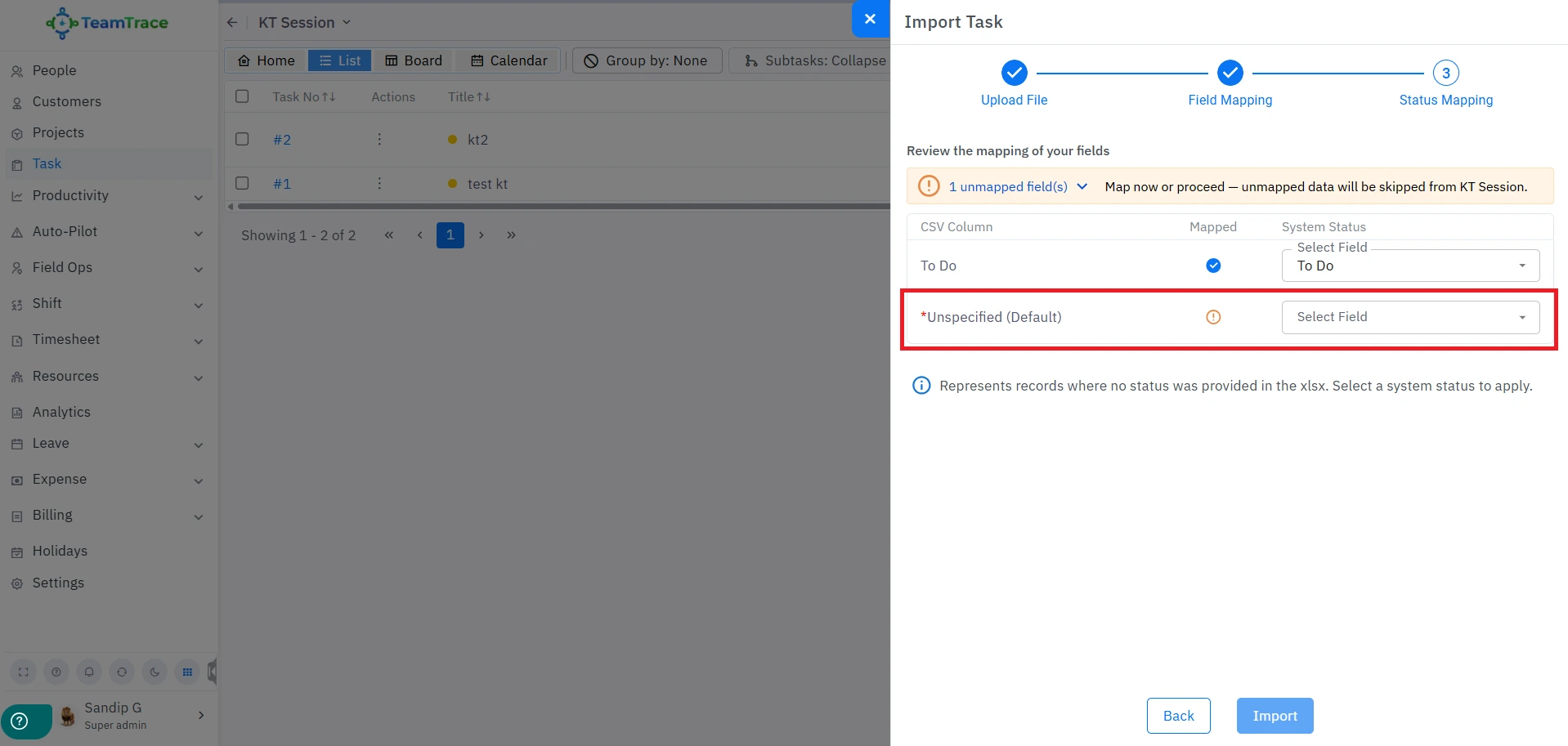Close the Import Task panel
This screenshot has width=1568, height=746.
click(870, 19)
